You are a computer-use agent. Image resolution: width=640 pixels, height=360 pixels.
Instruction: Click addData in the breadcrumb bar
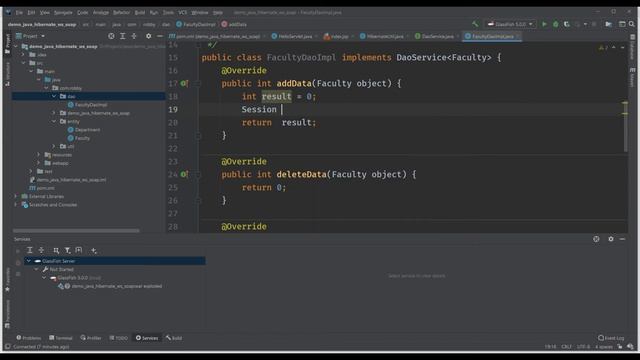[x=234, y=24]
